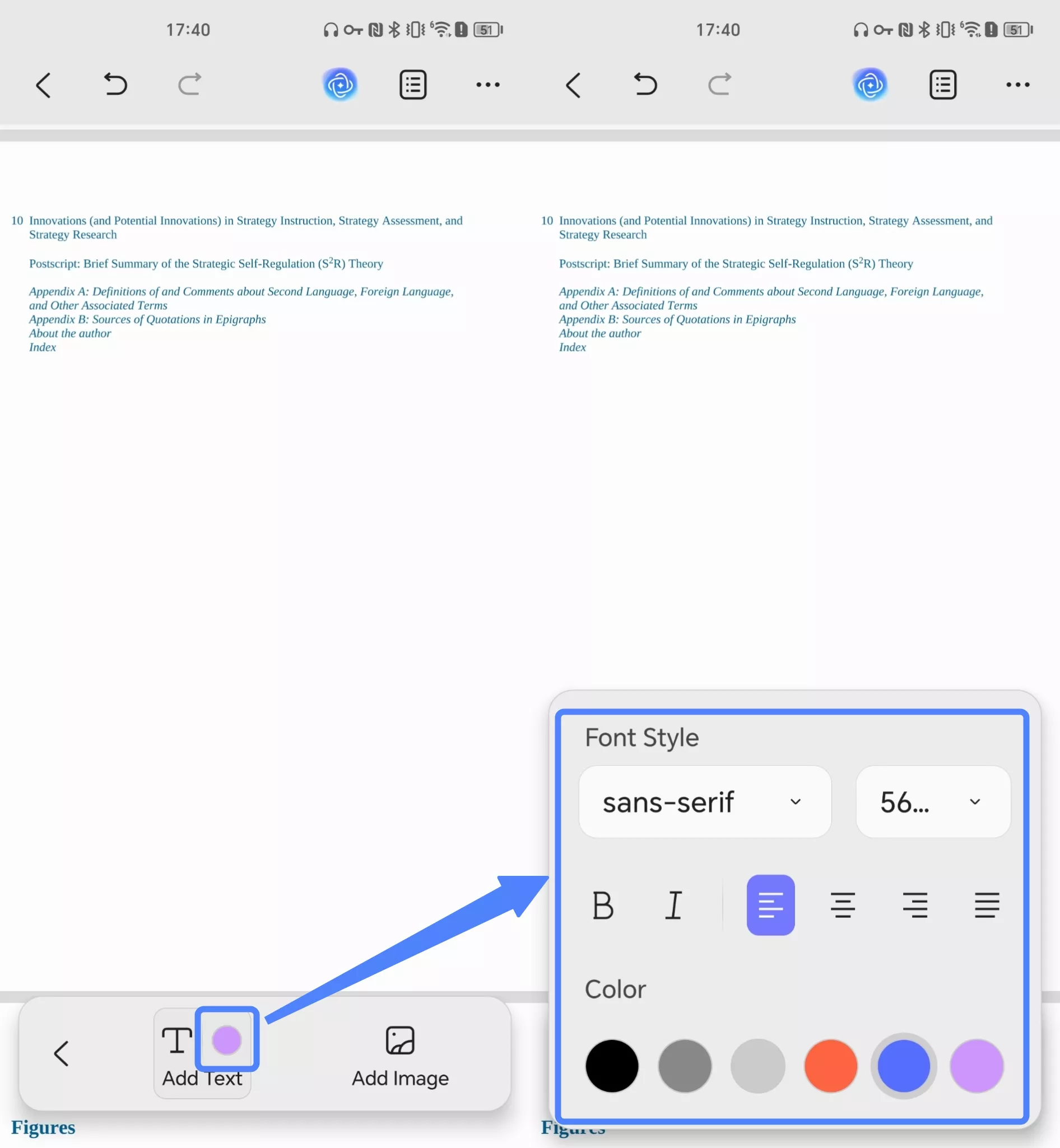The height and width of the screenshot is (1148, 1060).
Task: Collapse the edit toolbar with its back chevron
Action: [62, 1053]
